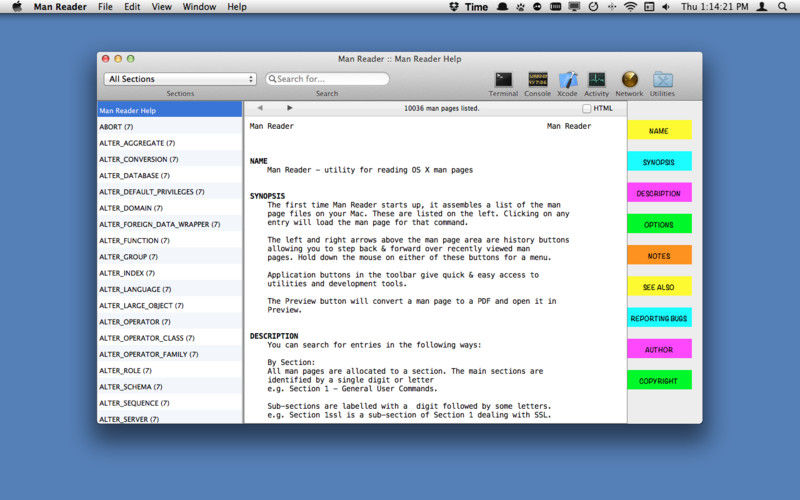Jump to the SYNOPSIS section
The image size is (800, 500).
(659, 161)
